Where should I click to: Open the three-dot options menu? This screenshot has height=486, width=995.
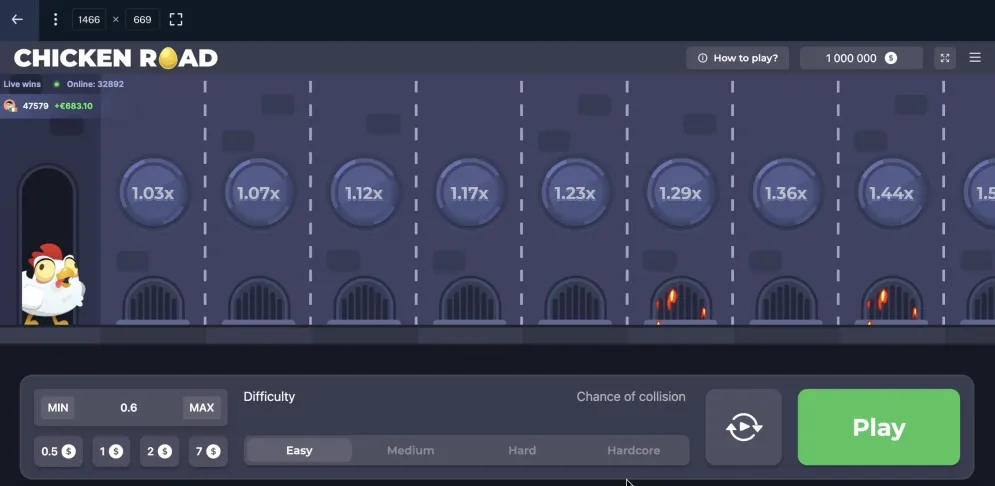coord(55,20)
